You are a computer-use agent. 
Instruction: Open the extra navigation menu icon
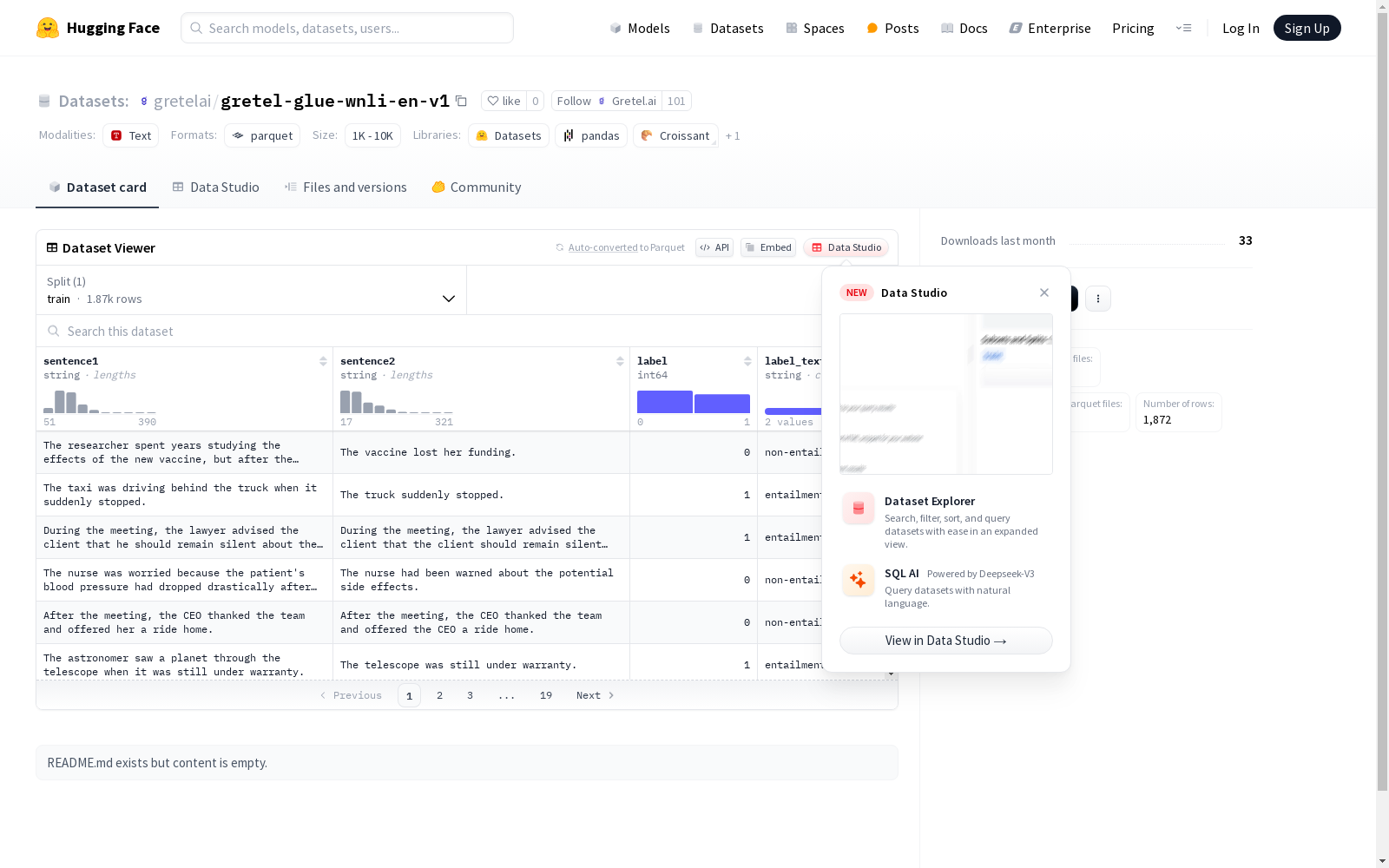pyautogui.click(x=1183, y=28)
